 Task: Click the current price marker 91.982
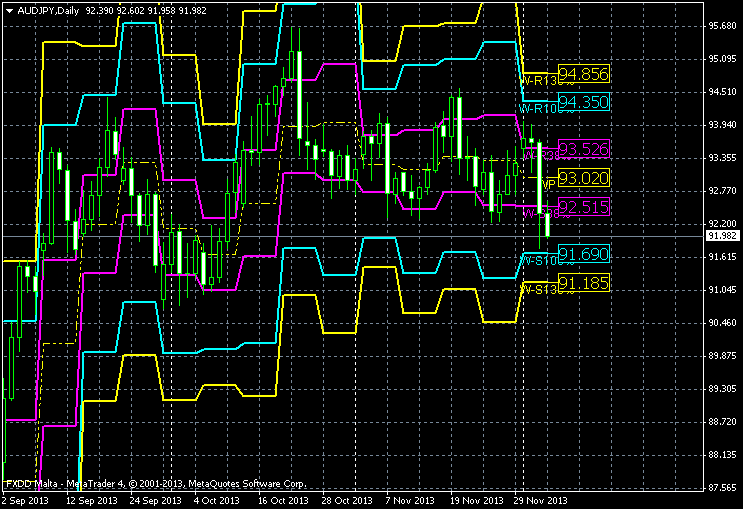722,236
